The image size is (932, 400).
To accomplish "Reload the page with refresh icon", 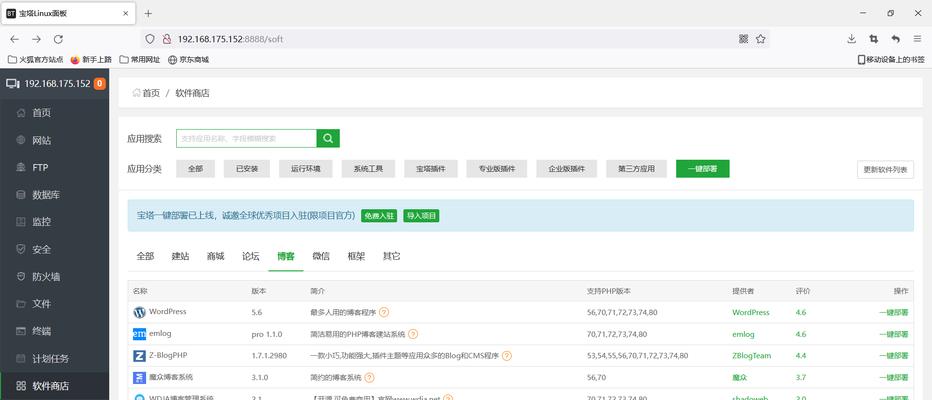I will click(58, 39).
